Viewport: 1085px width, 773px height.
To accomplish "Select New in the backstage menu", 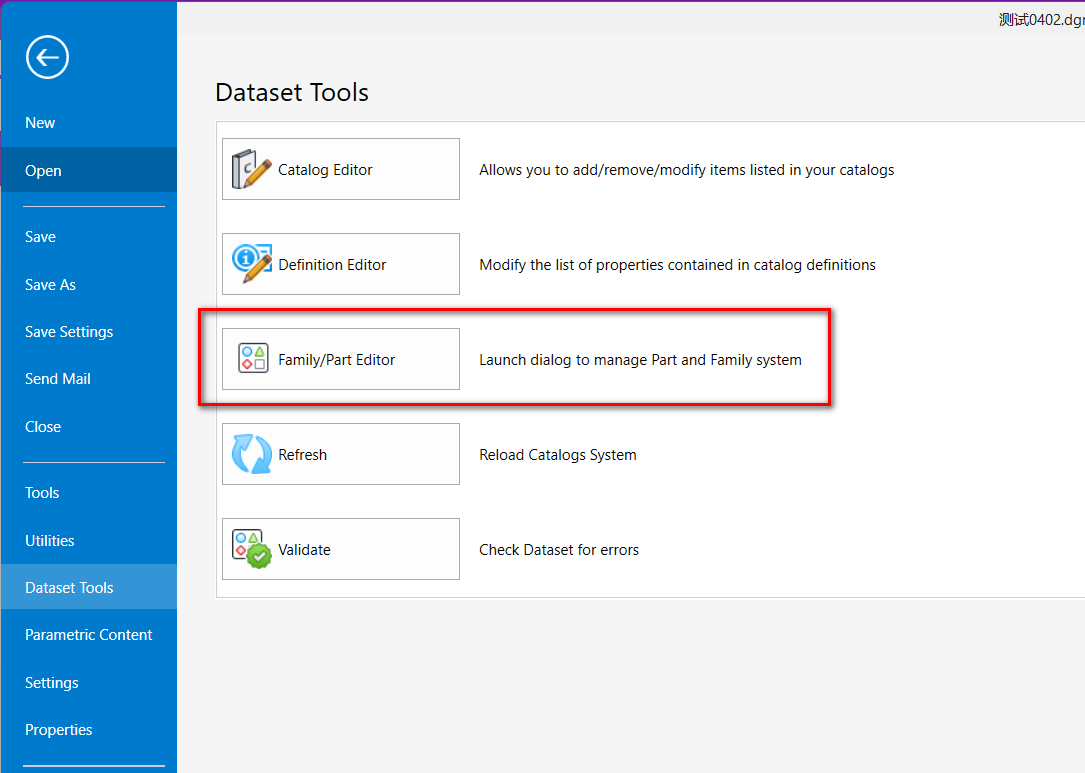I will [x=40, y=123].
